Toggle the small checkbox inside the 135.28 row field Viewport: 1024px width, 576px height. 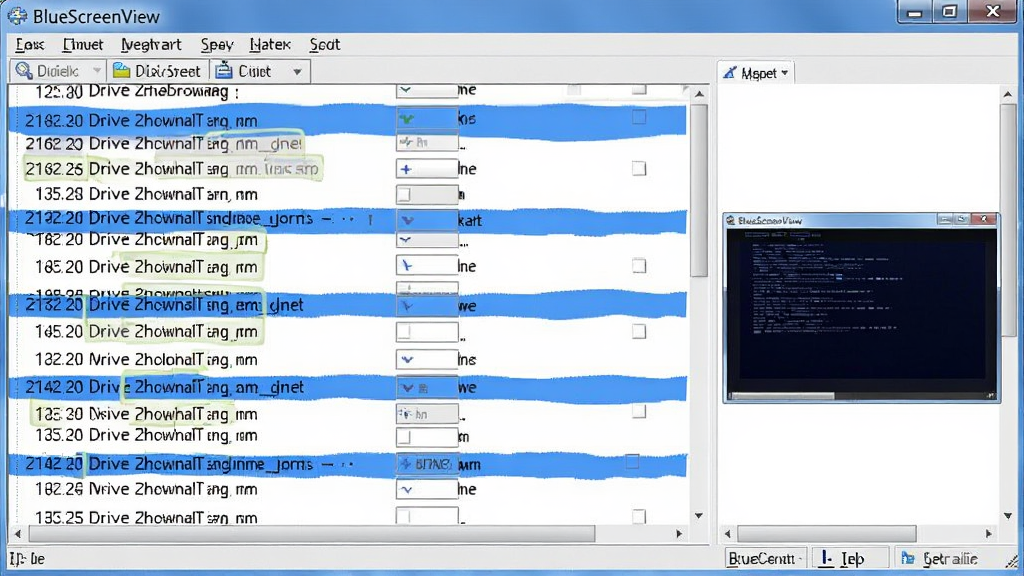(404, 195)
